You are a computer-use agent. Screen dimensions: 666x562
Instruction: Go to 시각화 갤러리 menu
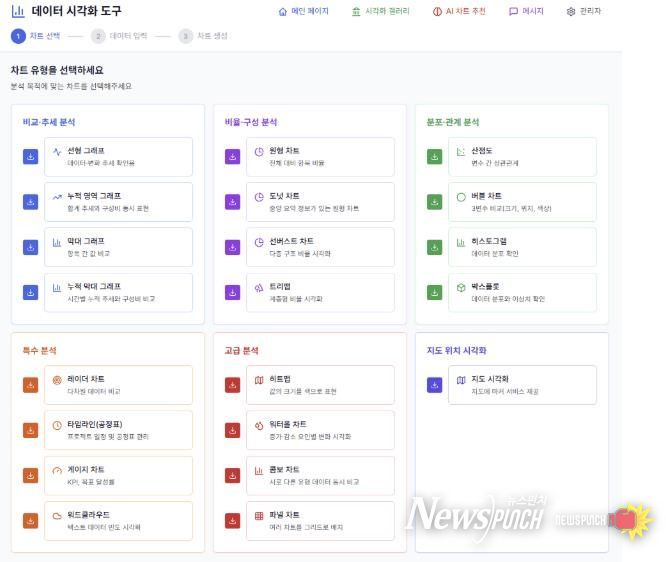pyautogui.click(x=381, y=12)
